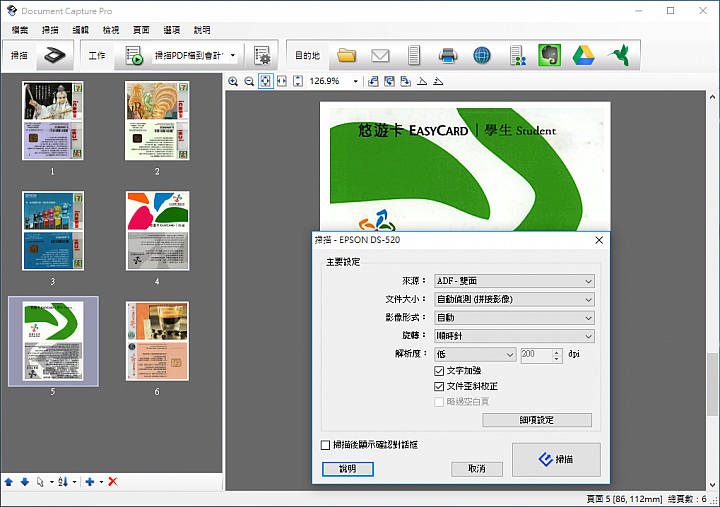Click the preview scrollbar up arrow

click(712, 97)
